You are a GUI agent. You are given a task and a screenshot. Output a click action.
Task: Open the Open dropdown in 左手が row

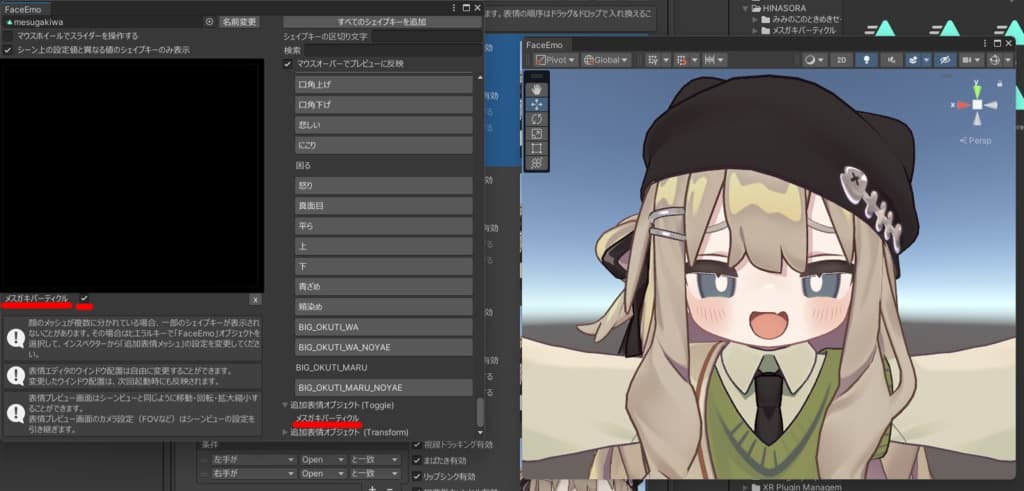tap(323, 460)
